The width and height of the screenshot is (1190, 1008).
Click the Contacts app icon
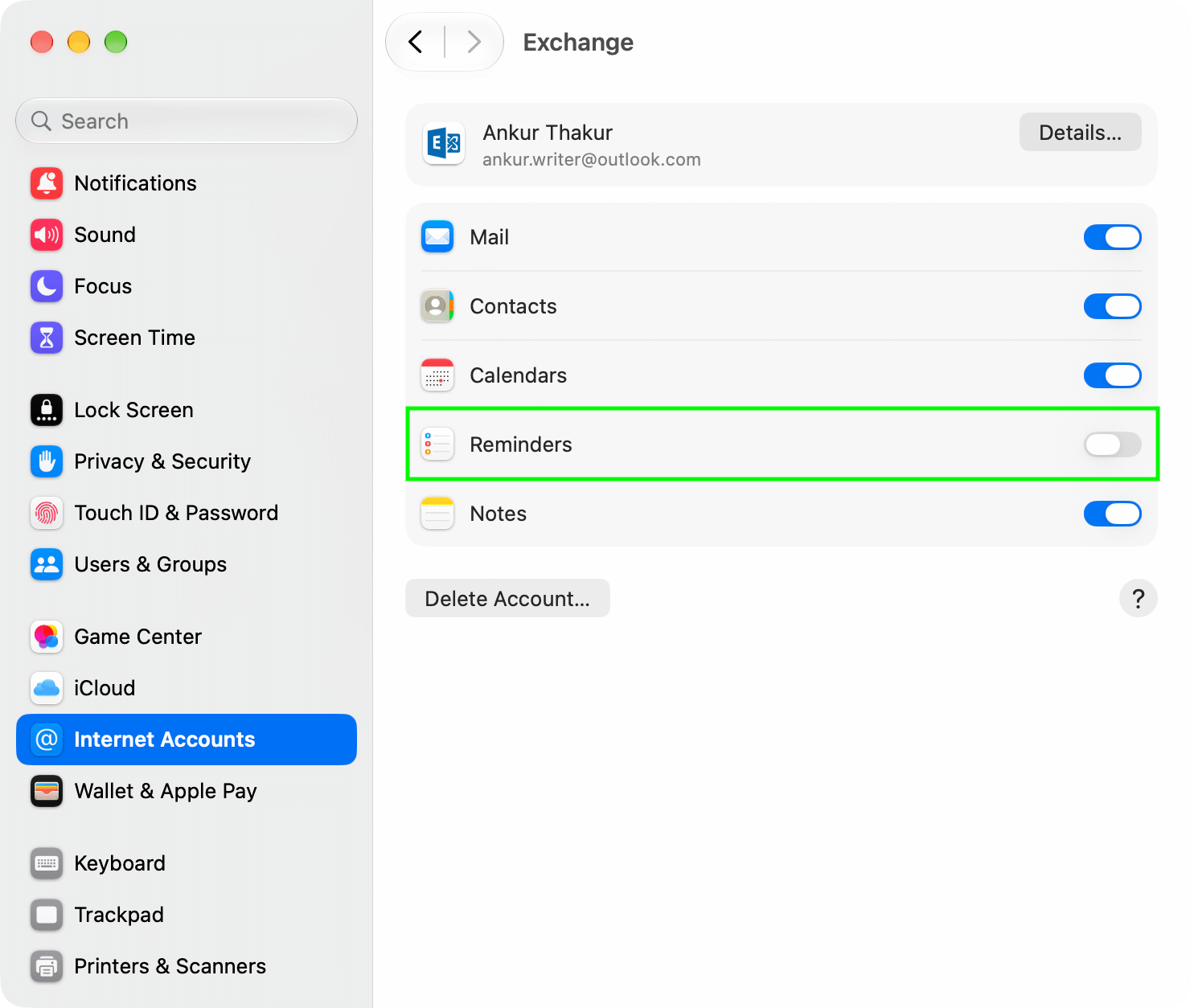437,306
